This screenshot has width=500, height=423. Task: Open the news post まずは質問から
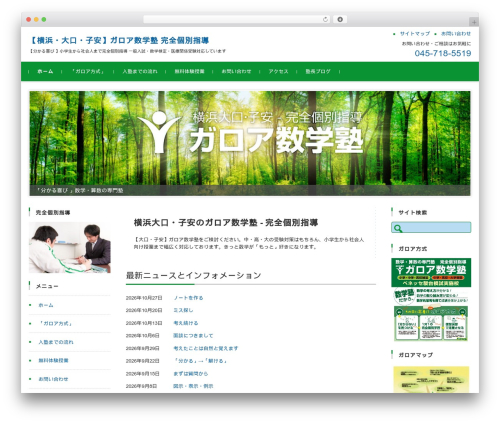191,374
